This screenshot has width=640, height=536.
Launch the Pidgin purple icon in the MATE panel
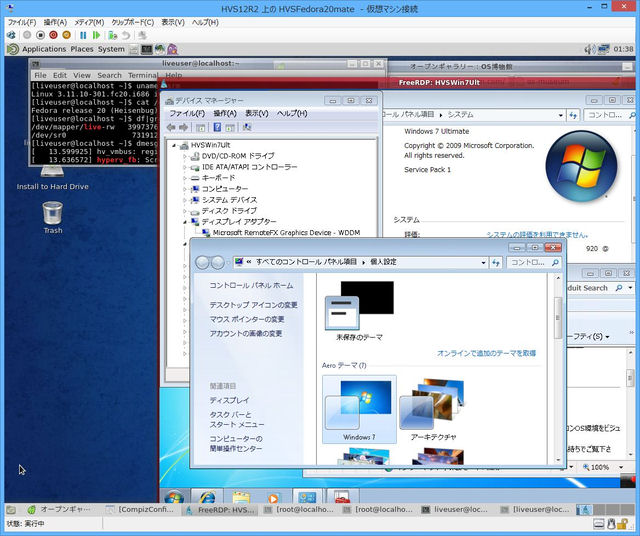(x=172, y=49)
